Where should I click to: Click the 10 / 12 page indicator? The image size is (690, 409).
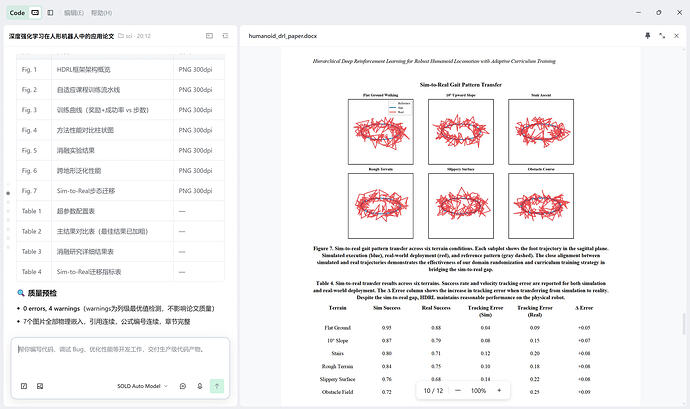433,391
